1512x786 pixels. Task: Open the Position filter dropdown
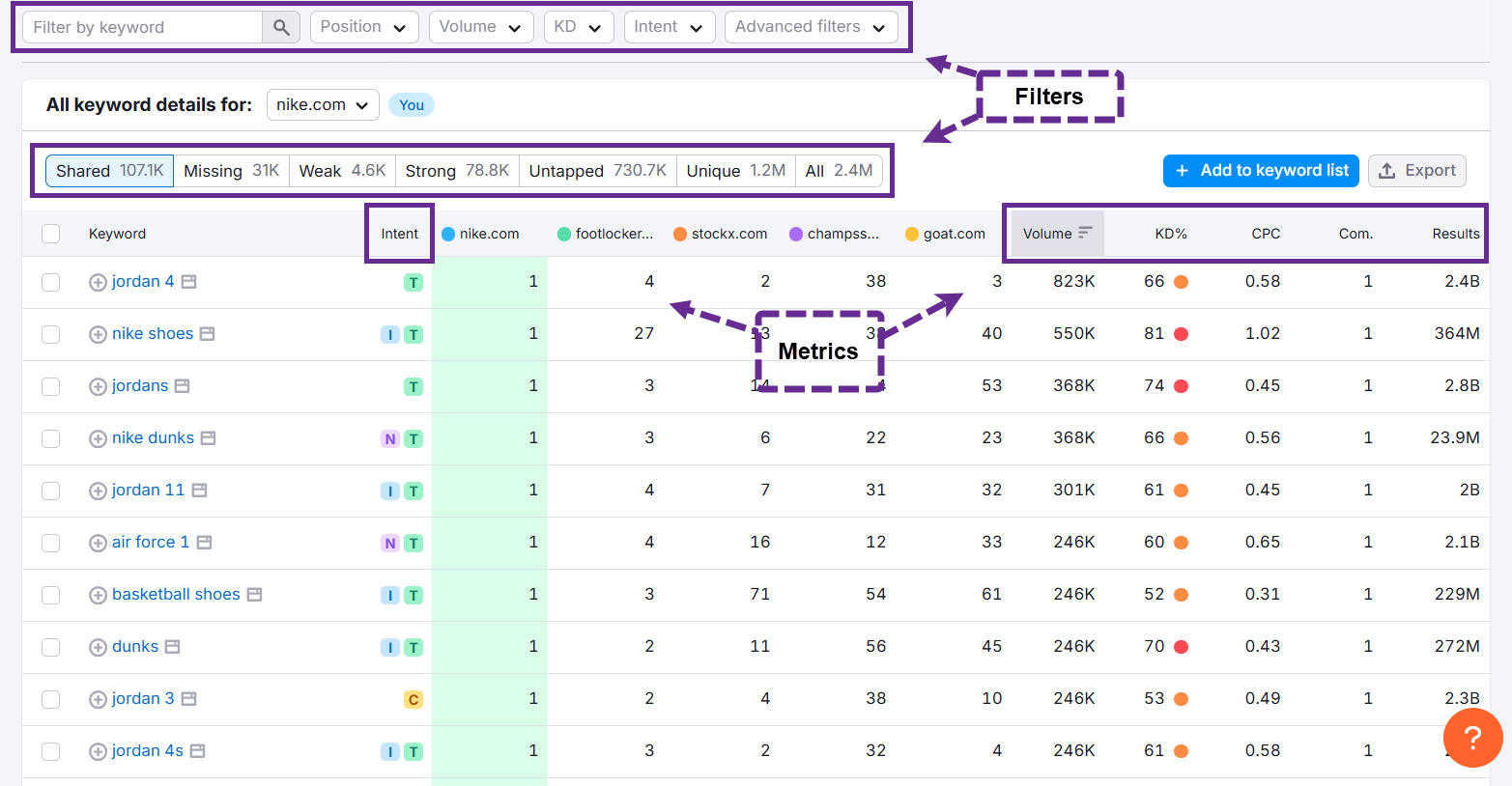(x=364, y=27)
